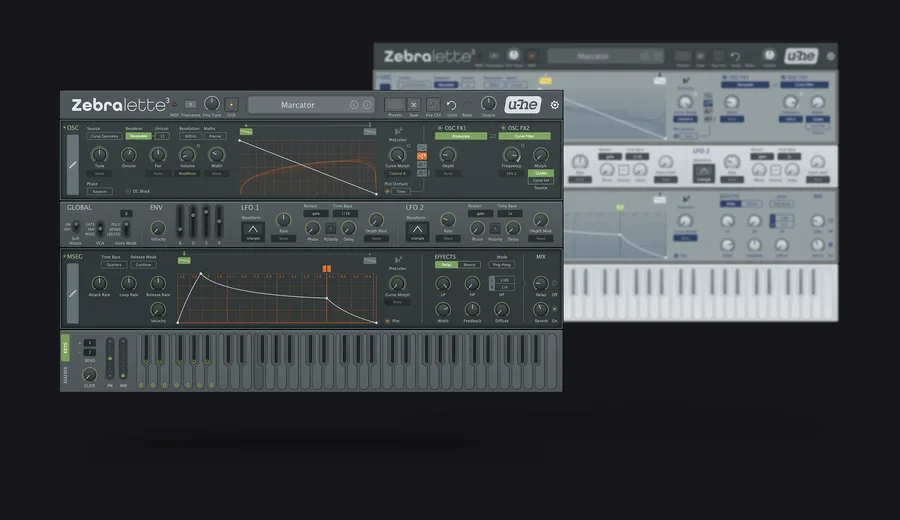
Task: Select the top curve slot icon
Action: tap(422, 148)
